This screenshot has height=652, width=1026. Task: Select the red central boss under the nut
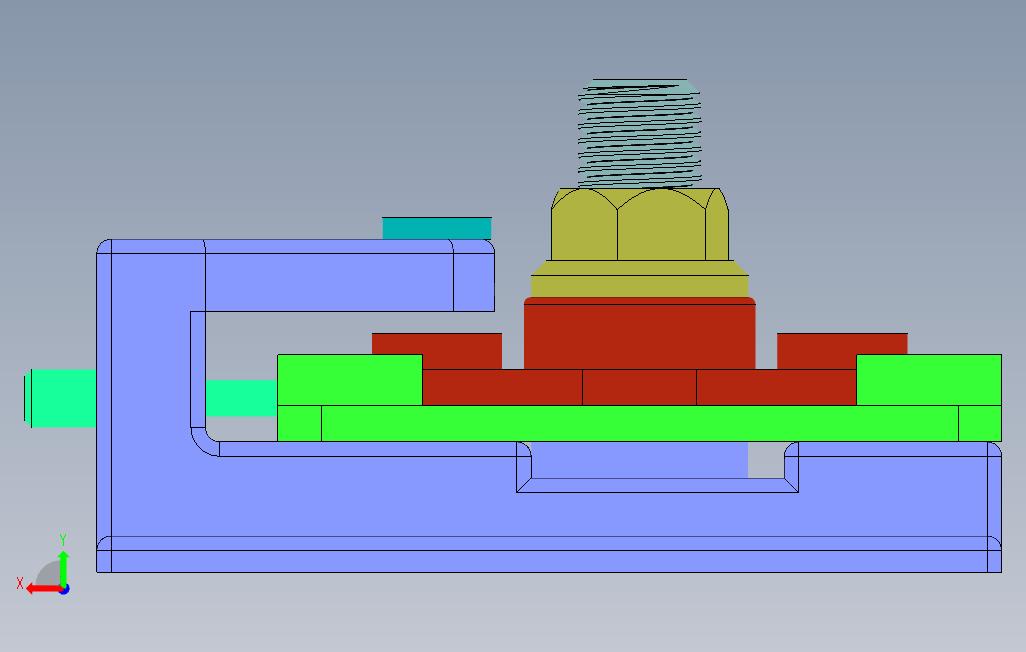click(639, 333)
